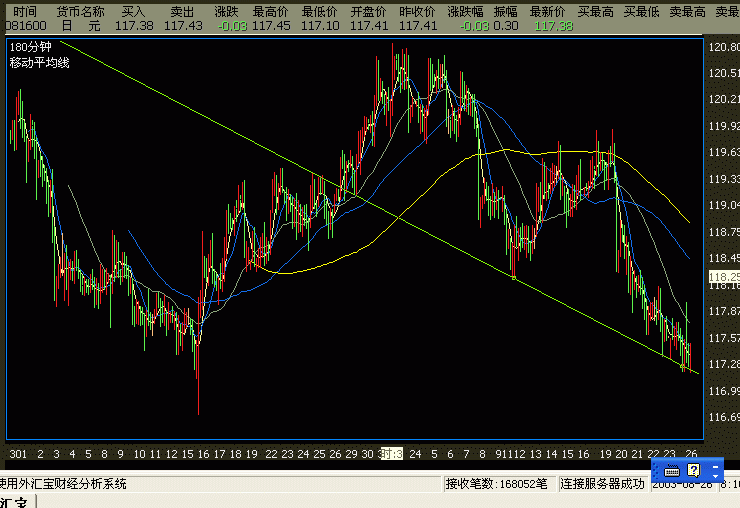The height and width of the screenshot is (508, 740).
Task: Click the 振幅 column header
Action: pyautogui.click(x=505, y=12)
